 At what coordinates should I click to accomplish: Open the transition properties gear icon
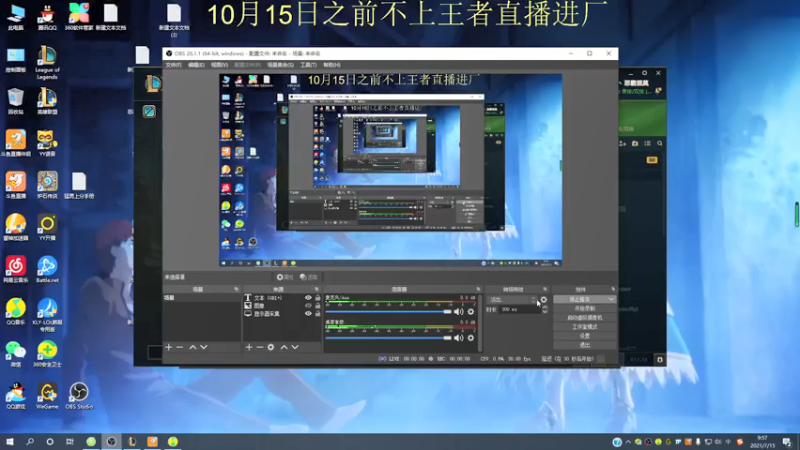544,300
